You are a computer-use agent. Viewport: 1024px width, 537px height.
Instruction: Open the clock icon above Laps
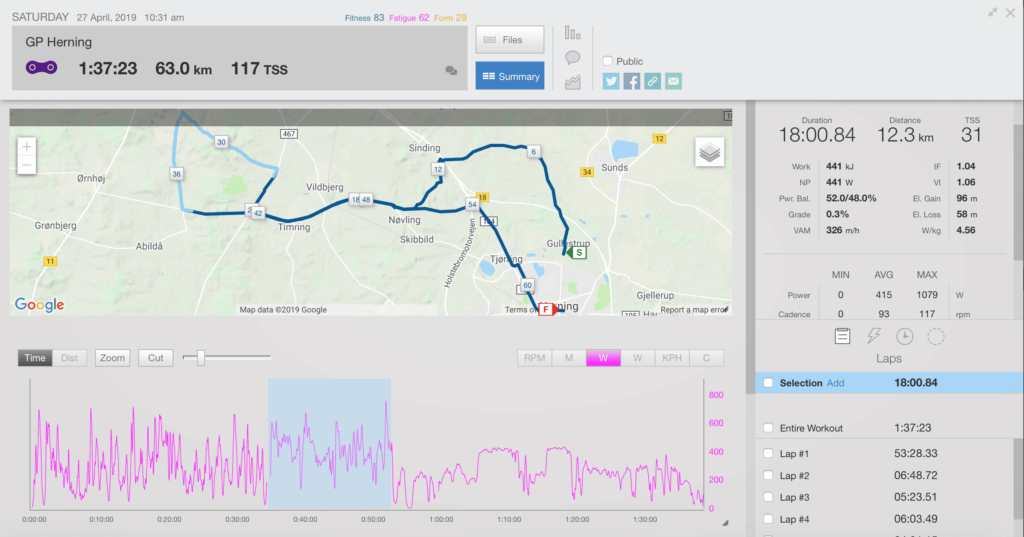pyautogui.click(x=904, y=337)
